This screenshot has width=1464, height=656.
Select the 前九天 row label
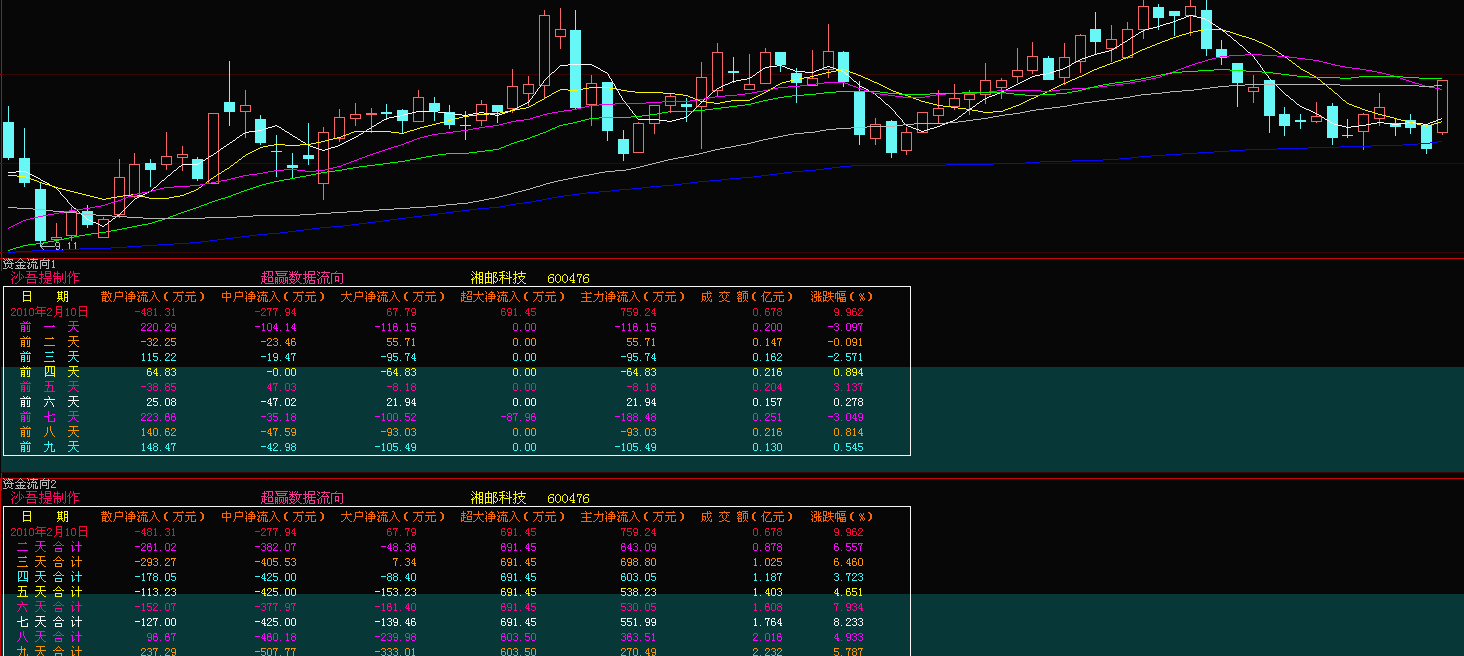coord(49,447)
